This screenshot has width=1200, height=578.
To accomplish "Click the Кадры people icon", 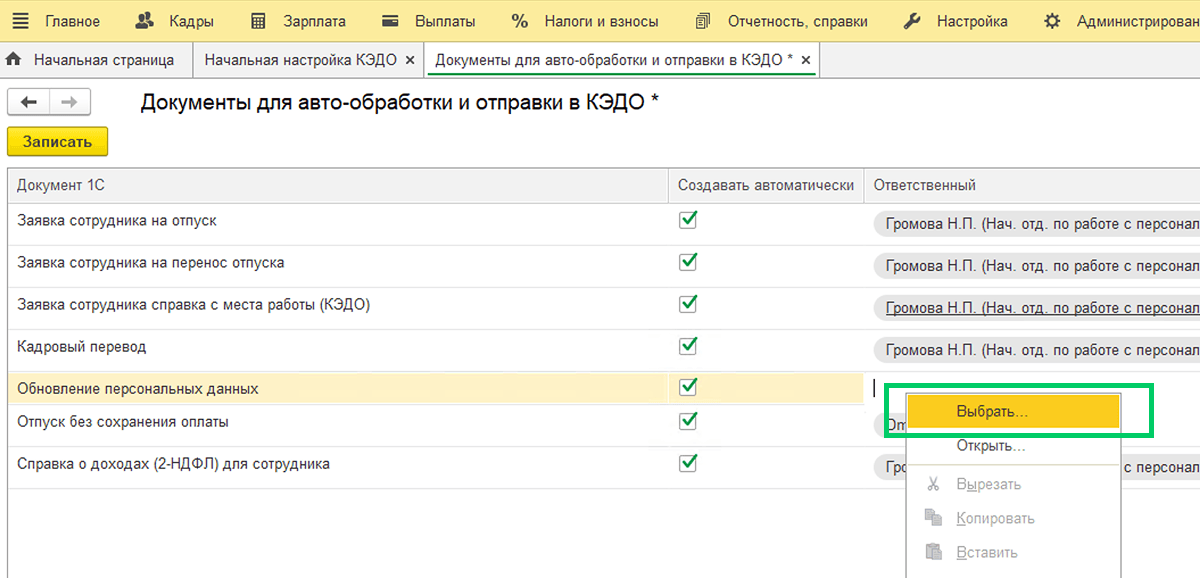I will coord(146,20).
